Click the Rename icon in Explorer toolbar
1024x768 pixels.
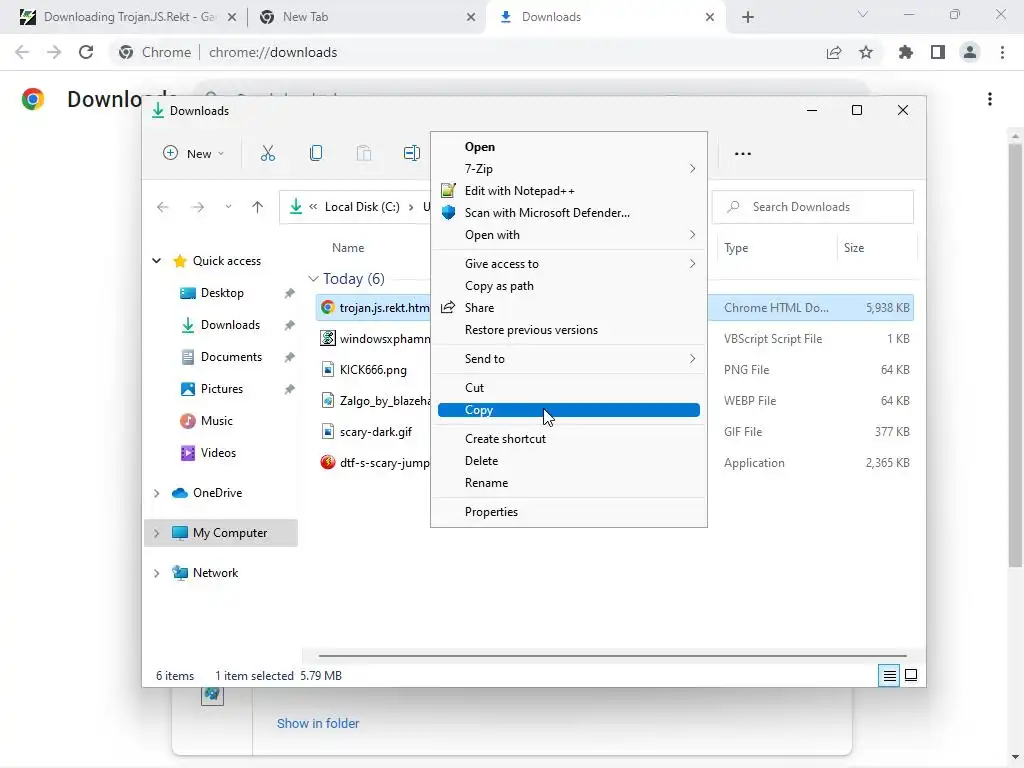pyautogui.click(x=411, y=153)
